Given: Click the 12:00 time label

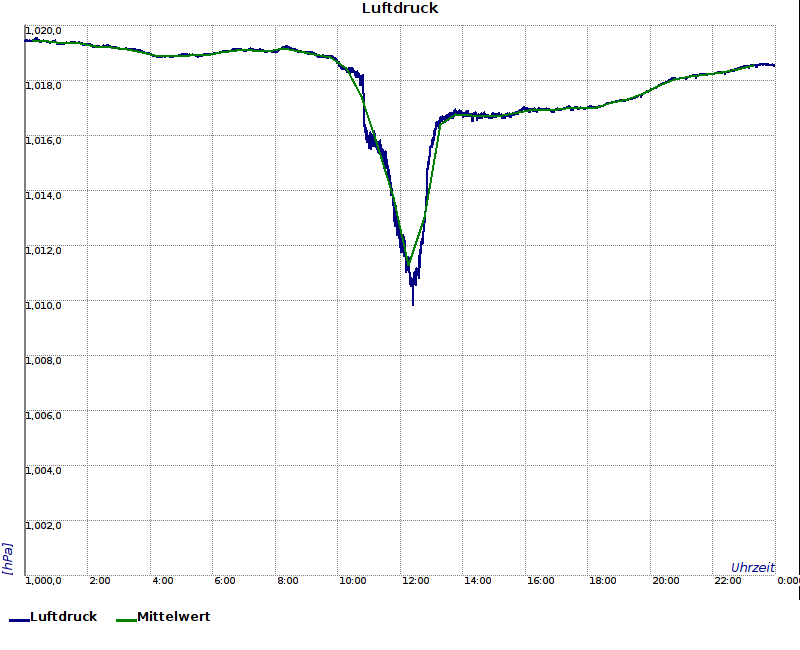Looking at the screenshot, I should click(415, 581).
